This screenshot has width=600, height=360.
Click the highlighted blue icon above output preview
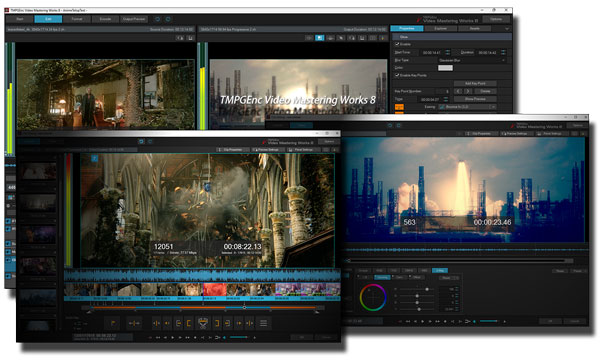(320, 38)
